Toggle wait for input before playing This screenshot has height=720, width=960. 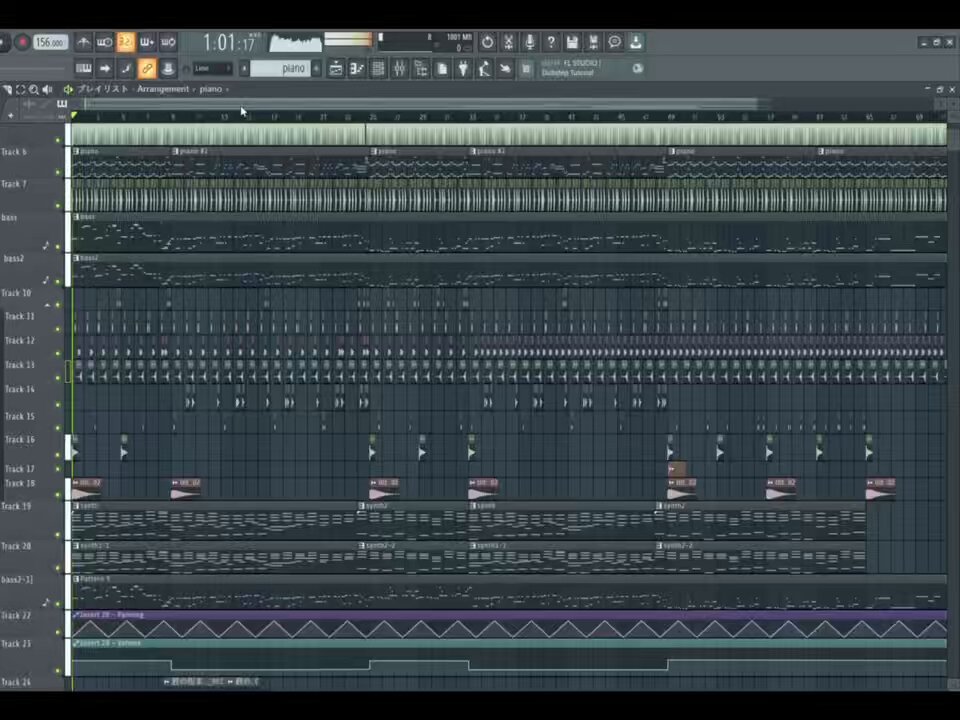coord(104,42)
